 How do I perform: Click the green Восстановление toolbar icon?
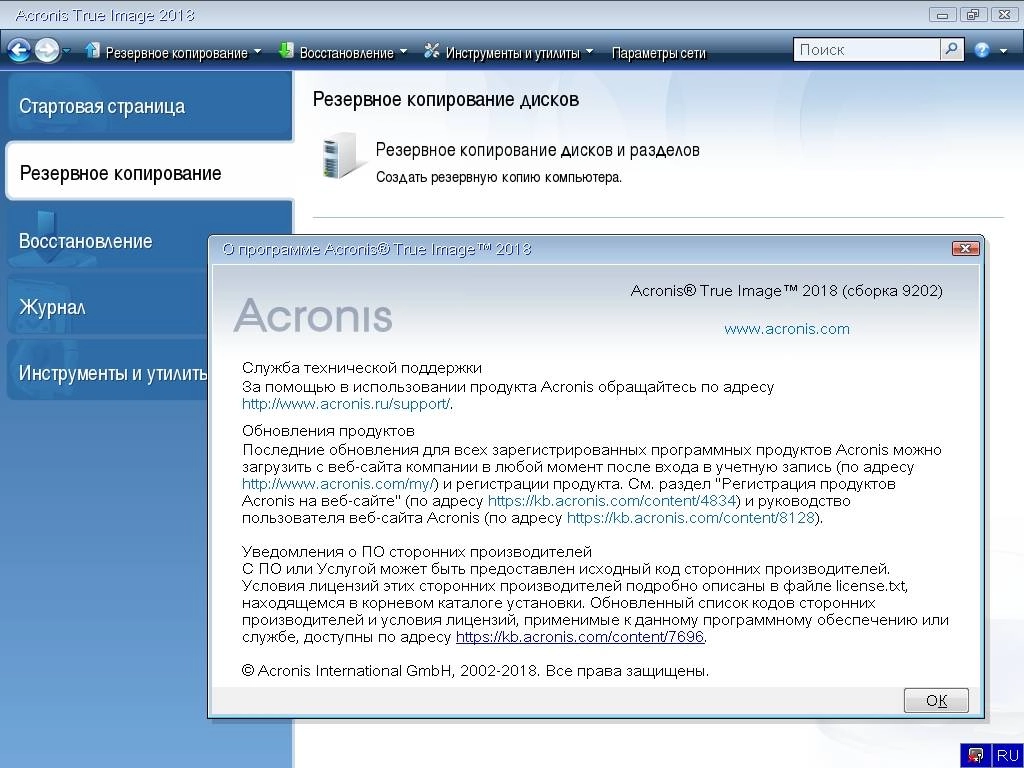[285, 50]
